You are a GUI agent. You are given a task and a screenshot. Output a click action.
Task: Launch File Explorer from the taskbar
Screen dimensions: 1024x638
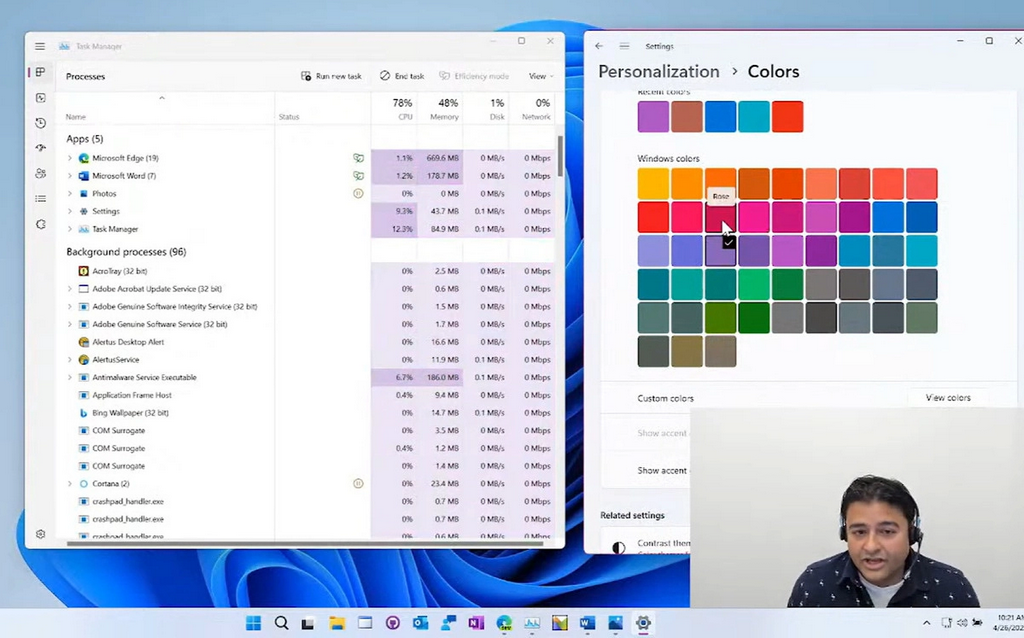click(x=337, y=623)
